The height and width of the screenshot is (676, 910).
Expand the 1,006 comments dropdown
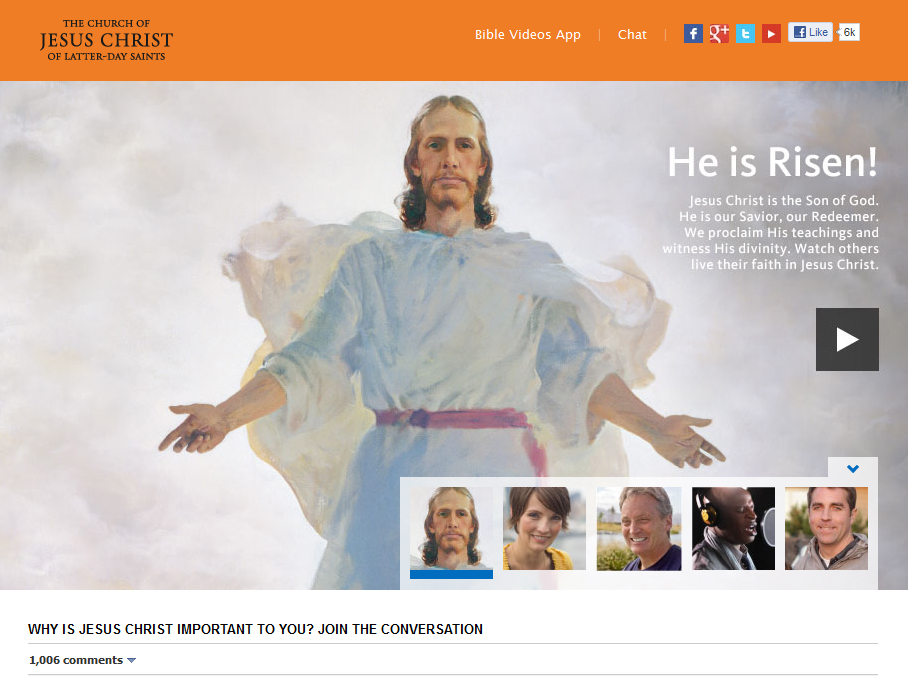click(x=82, y=660)
